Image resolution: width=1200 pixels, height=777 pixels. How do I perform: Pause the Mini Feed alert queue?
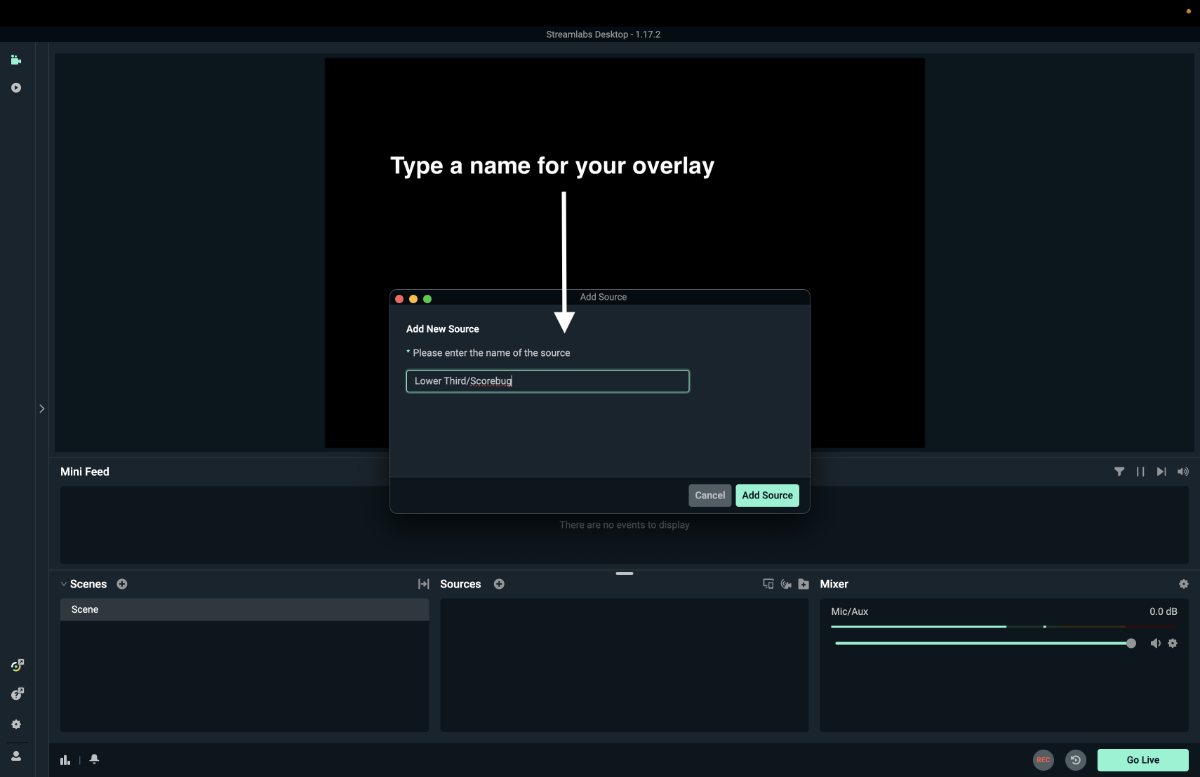pos(1140,472)
